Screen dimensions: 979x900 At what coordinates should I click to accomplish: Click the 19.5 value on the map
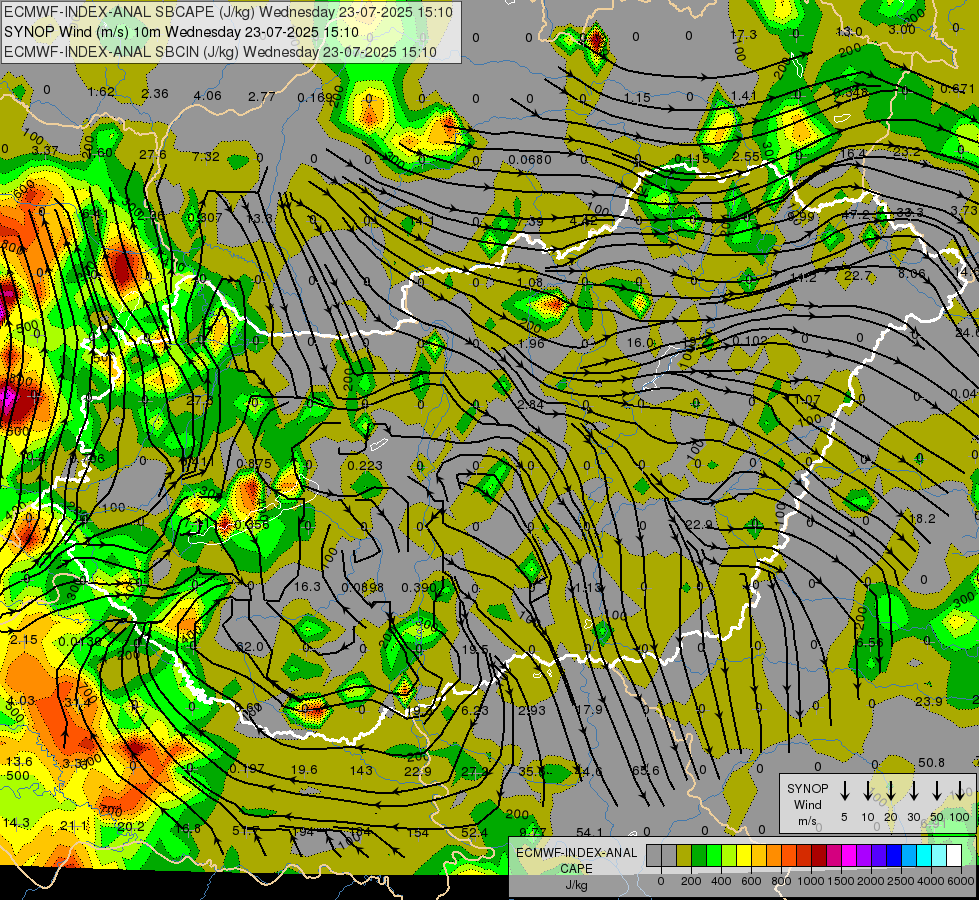point(475,650)
